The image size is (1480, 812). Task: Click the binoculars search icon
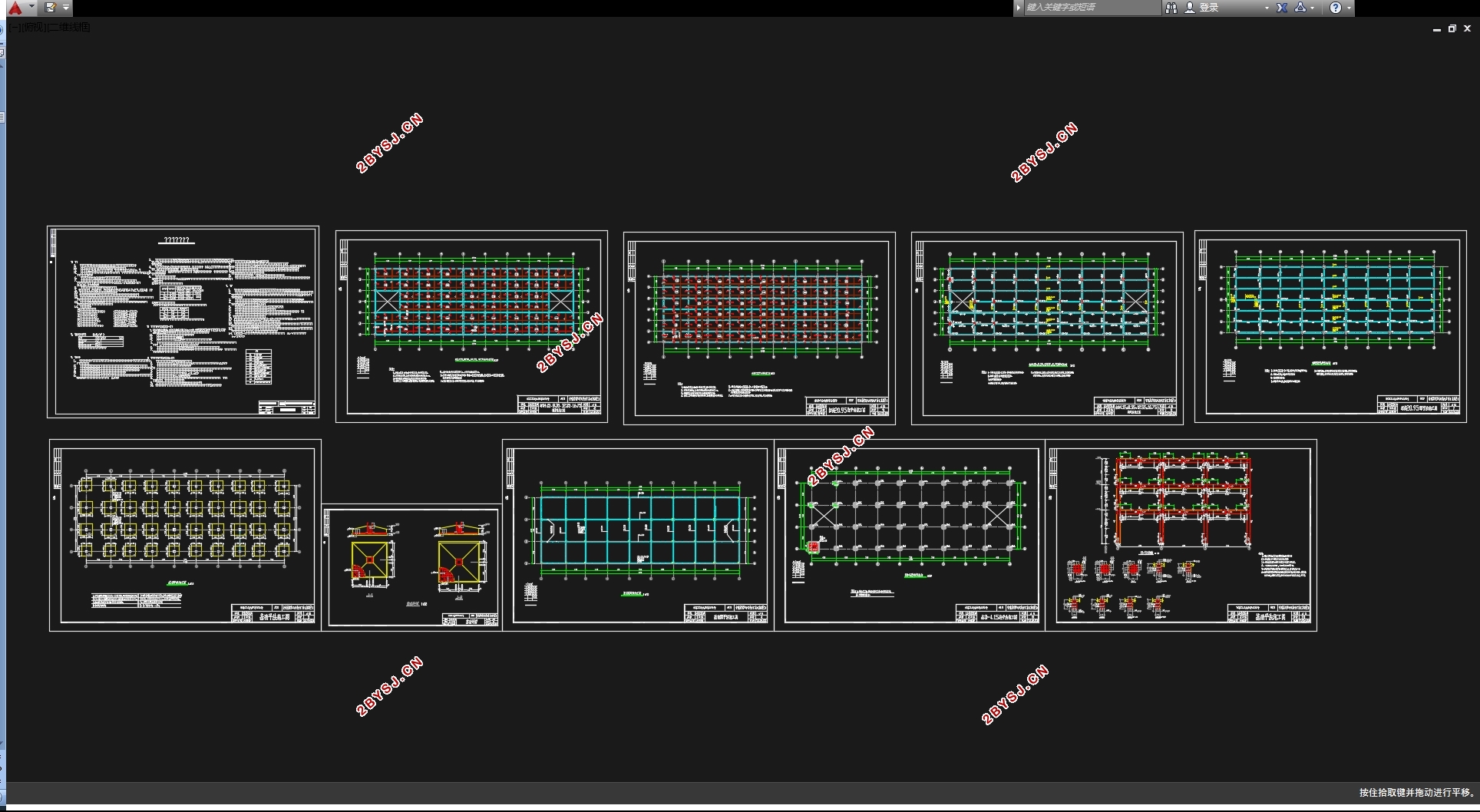[x=1171, y=8]
